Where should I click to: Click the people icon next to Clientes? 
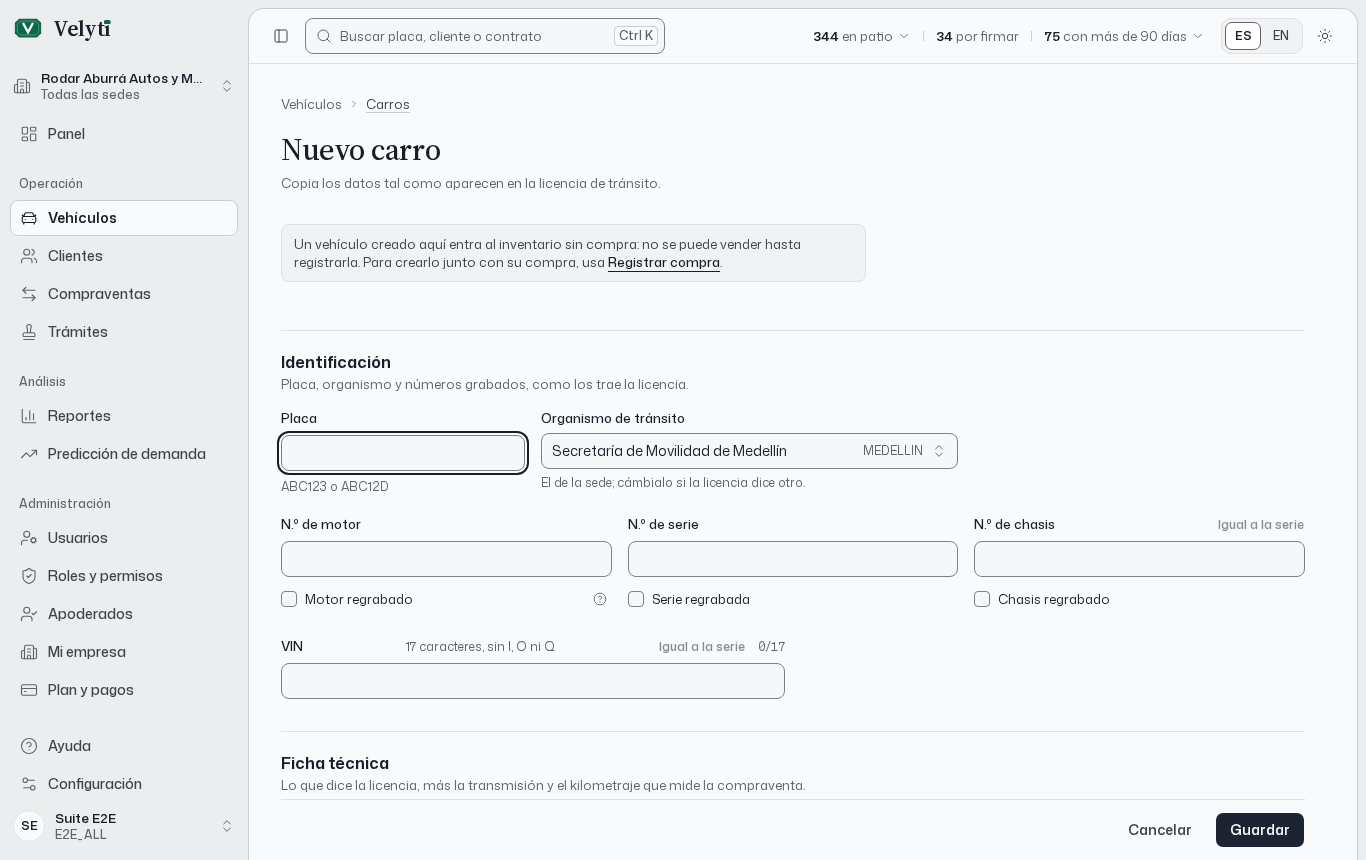[x=29, y=256]
